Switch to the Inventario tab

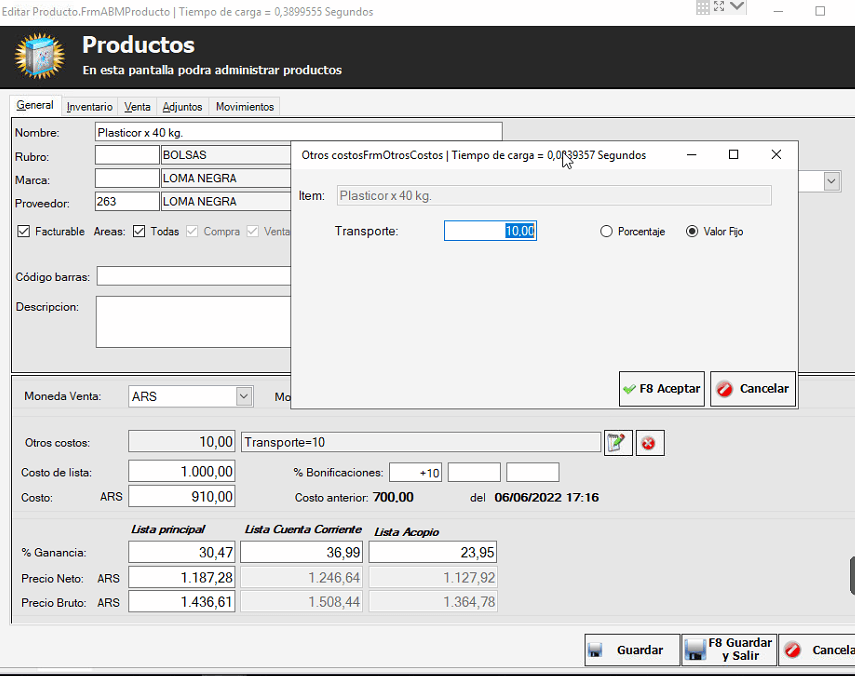click(x=89, y=107)
